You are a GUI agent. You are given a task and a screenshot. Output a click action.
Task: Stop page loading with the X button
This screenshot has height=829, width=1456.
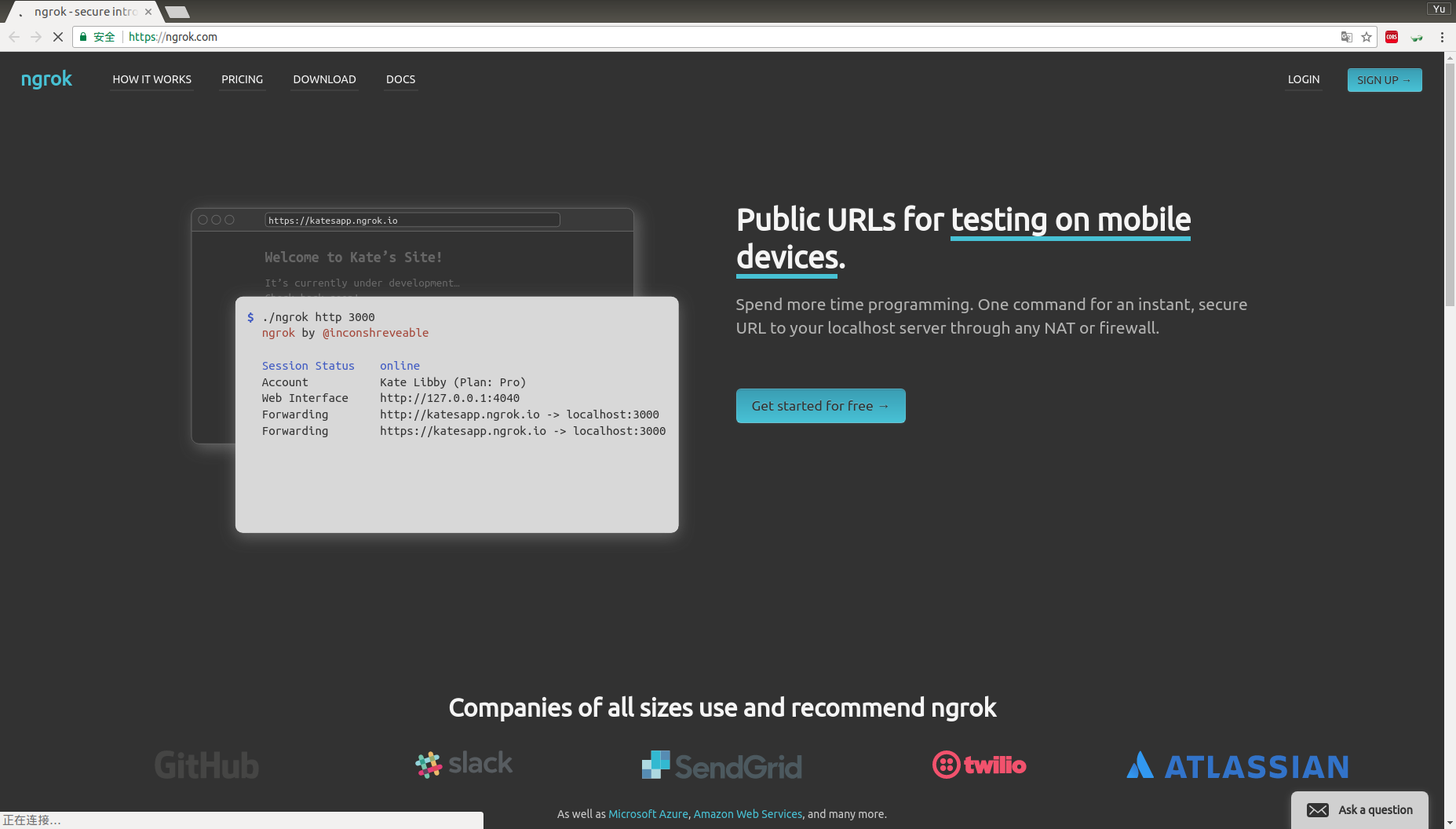click(57, 37)
